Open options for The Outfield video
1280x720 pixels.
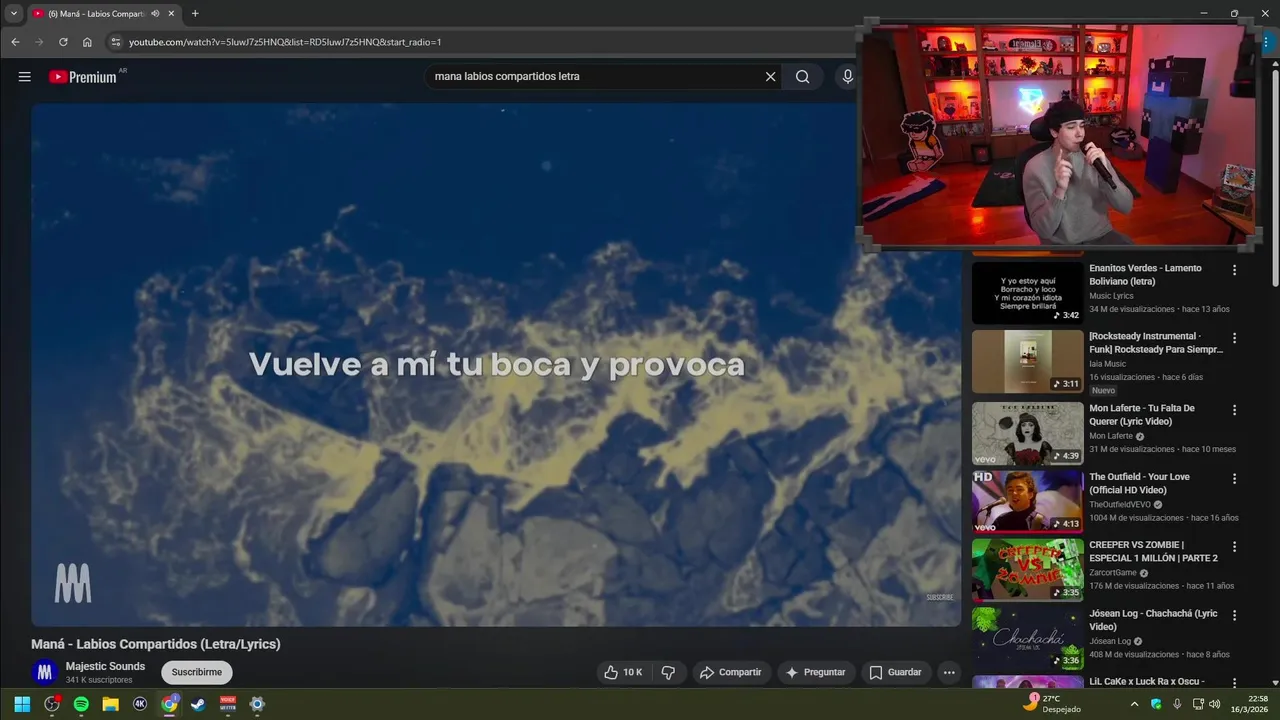(x=1234, y=479)
